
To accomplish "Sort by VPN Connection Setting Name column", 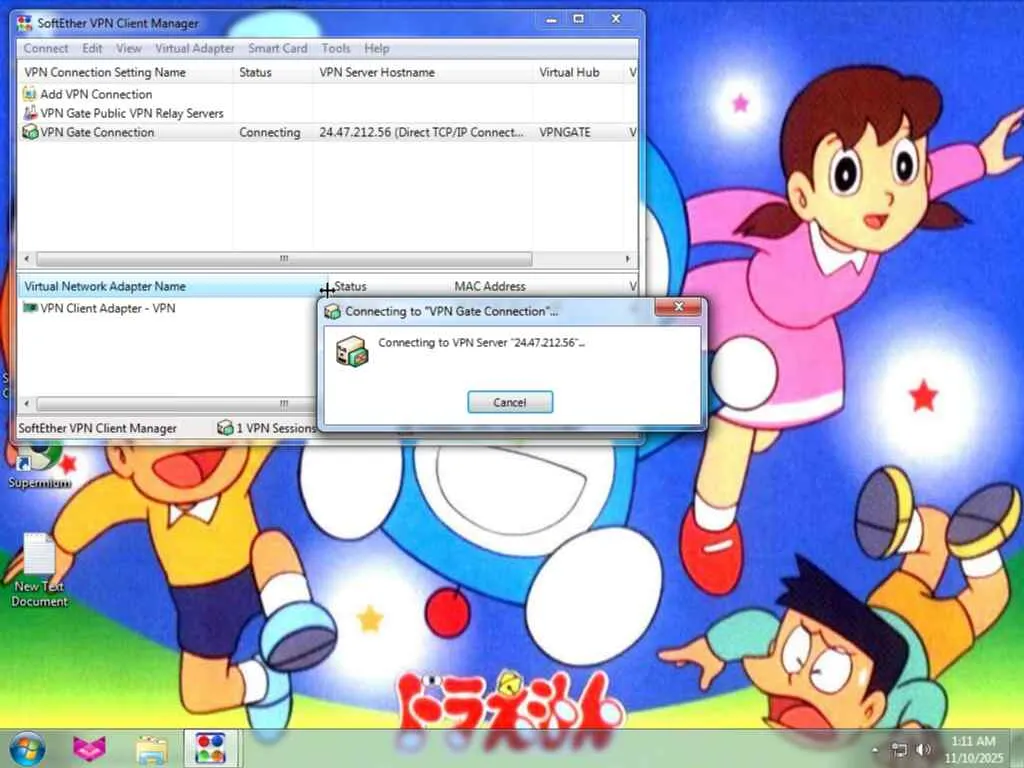I will (125, 72).
